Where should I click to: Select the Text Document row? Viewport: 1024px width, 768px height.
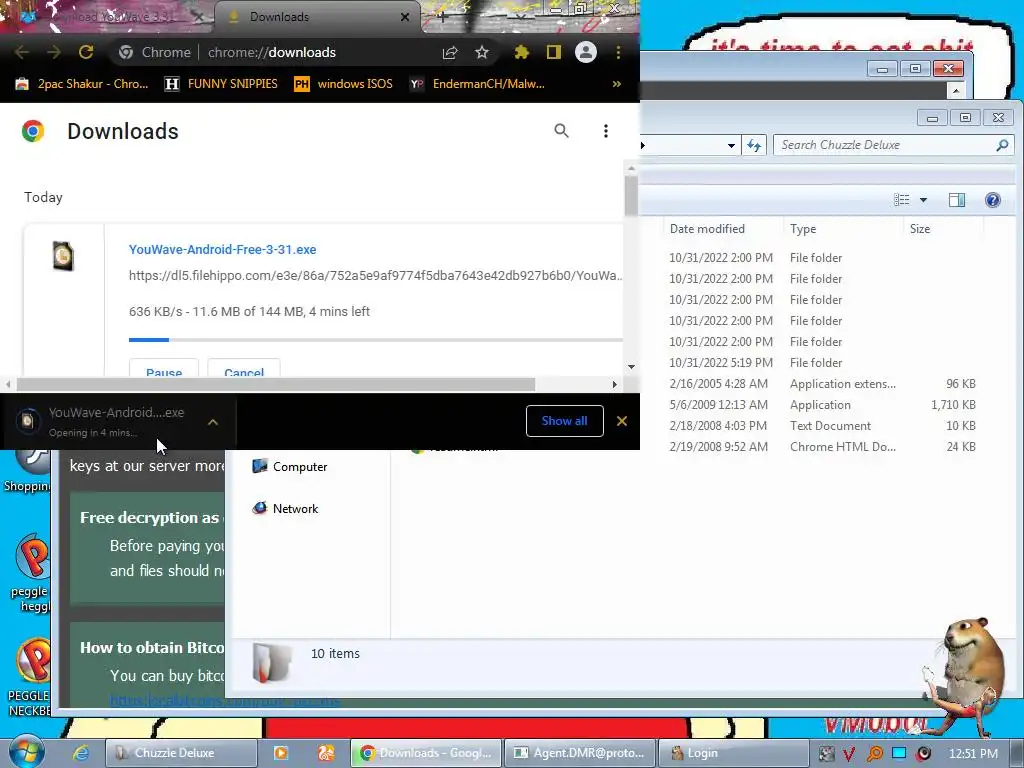(x=823, y=426)
